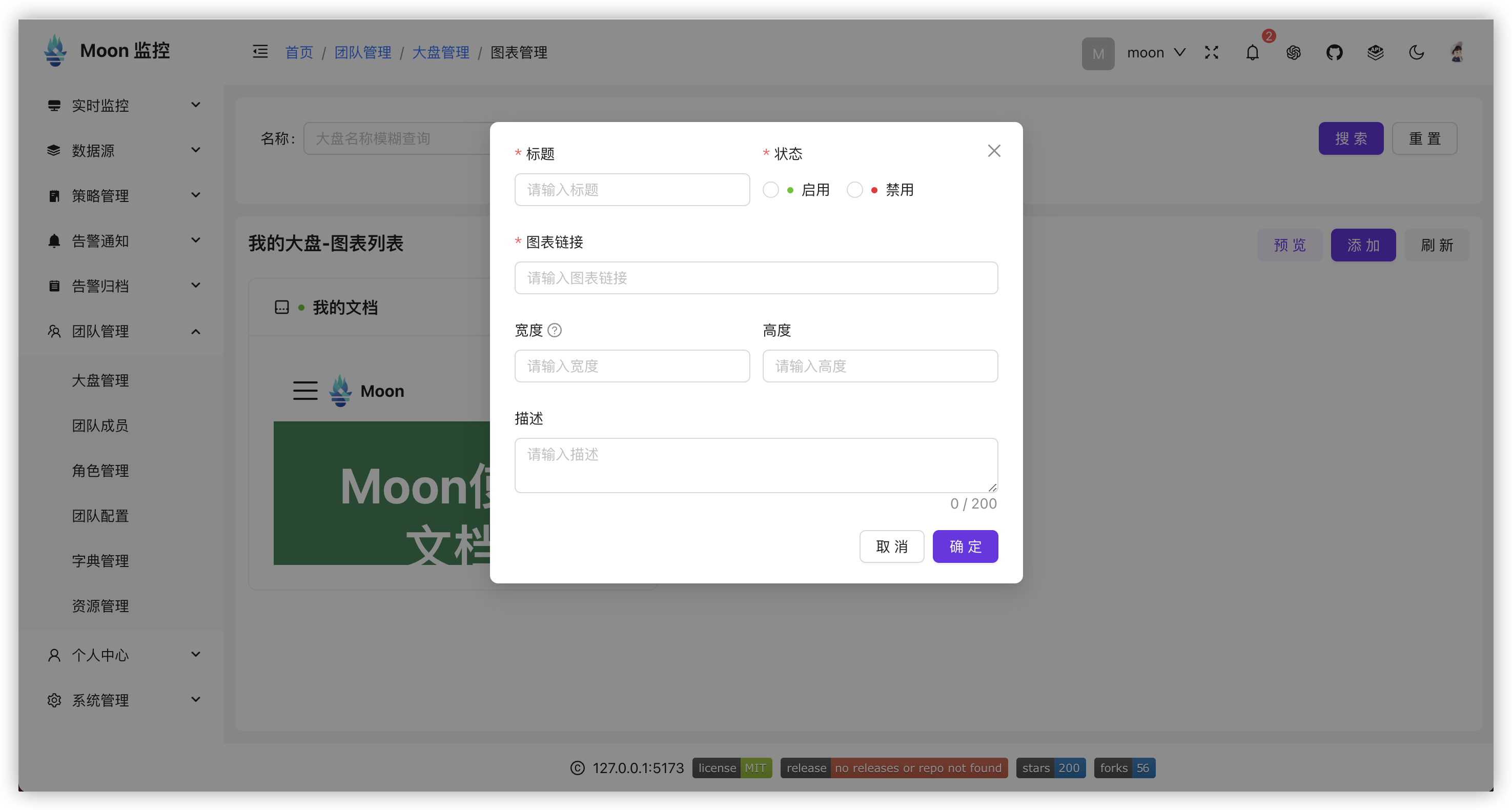
Task: Click the 数据源 stack icon
Action: [x=54, y=151]
